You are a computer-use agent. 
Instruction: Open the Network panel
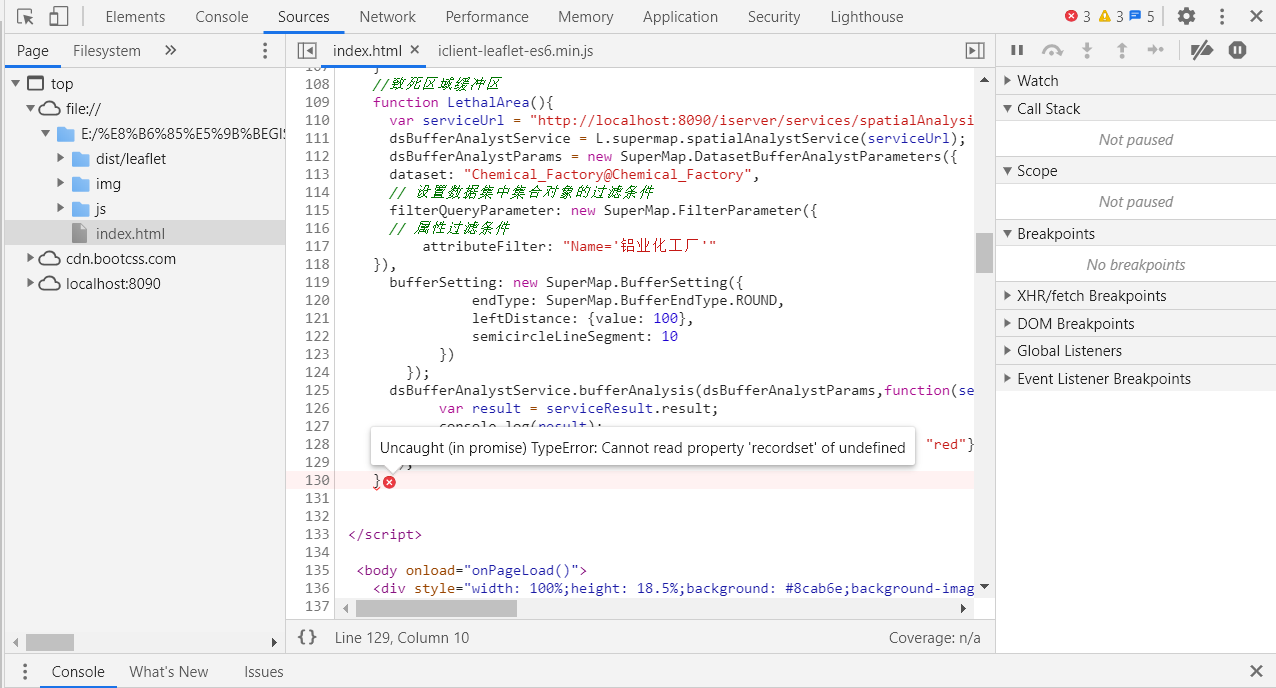coord(388,17)
